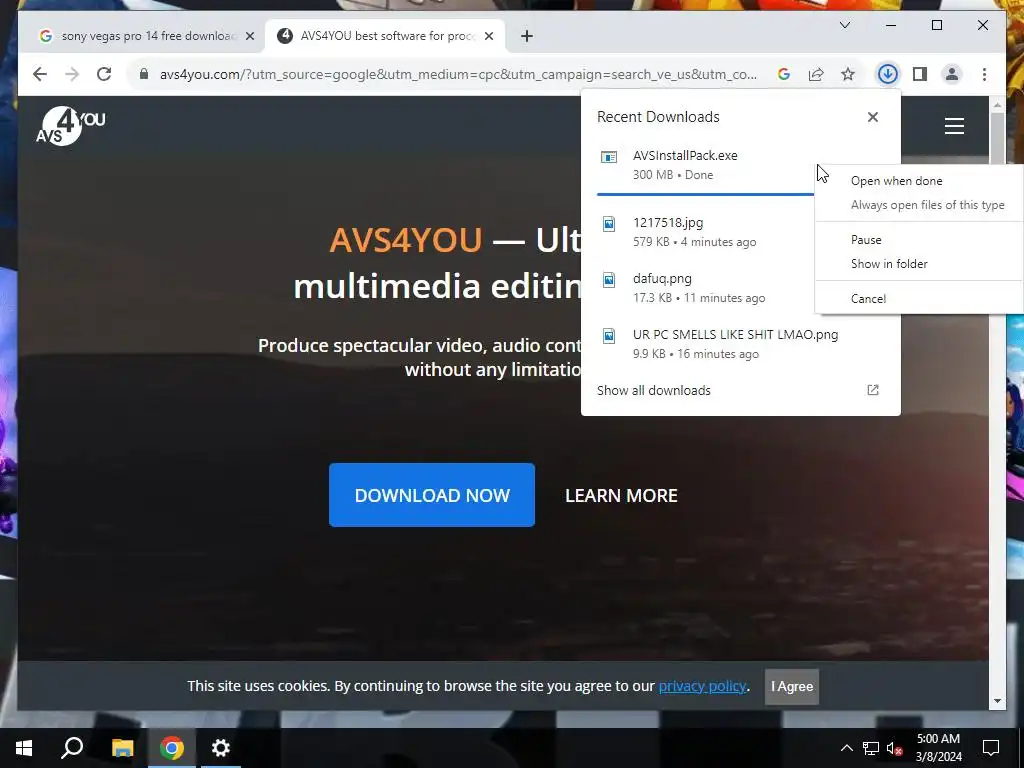
Task: Click the Google icon in the address bar
Action: point(784,74)
